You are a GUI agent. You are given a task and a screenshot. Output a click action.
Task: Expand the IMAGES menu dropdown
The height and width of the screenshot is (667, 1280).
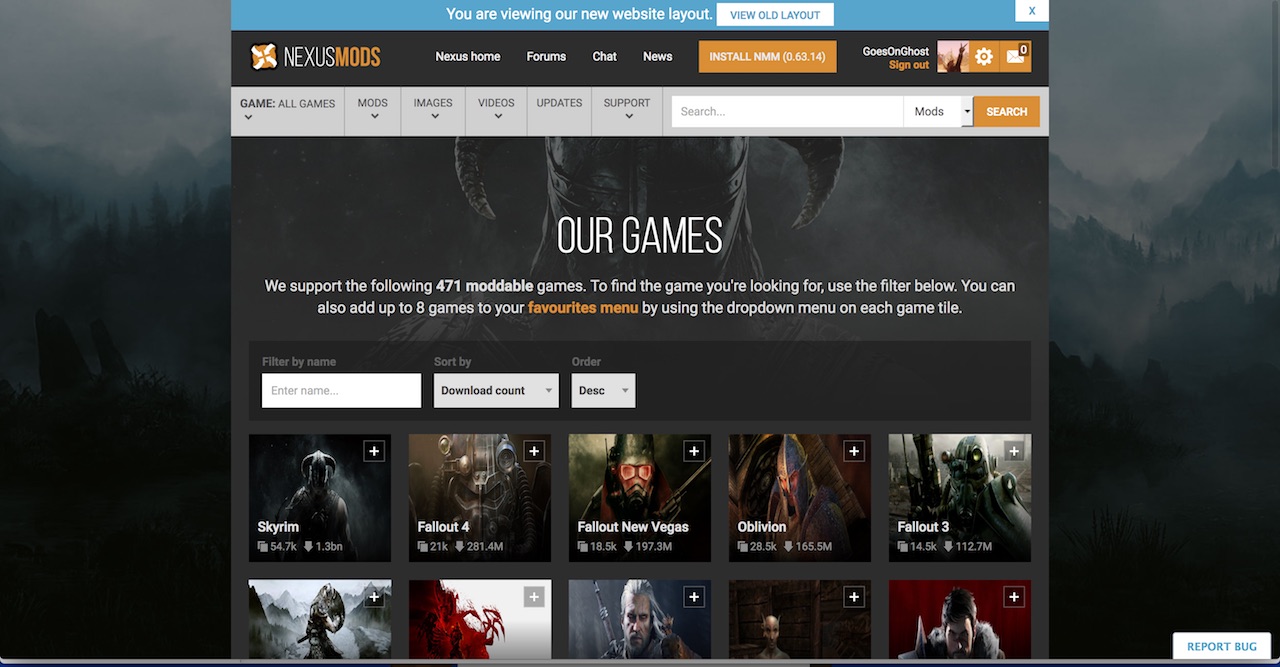coord(433,110)
